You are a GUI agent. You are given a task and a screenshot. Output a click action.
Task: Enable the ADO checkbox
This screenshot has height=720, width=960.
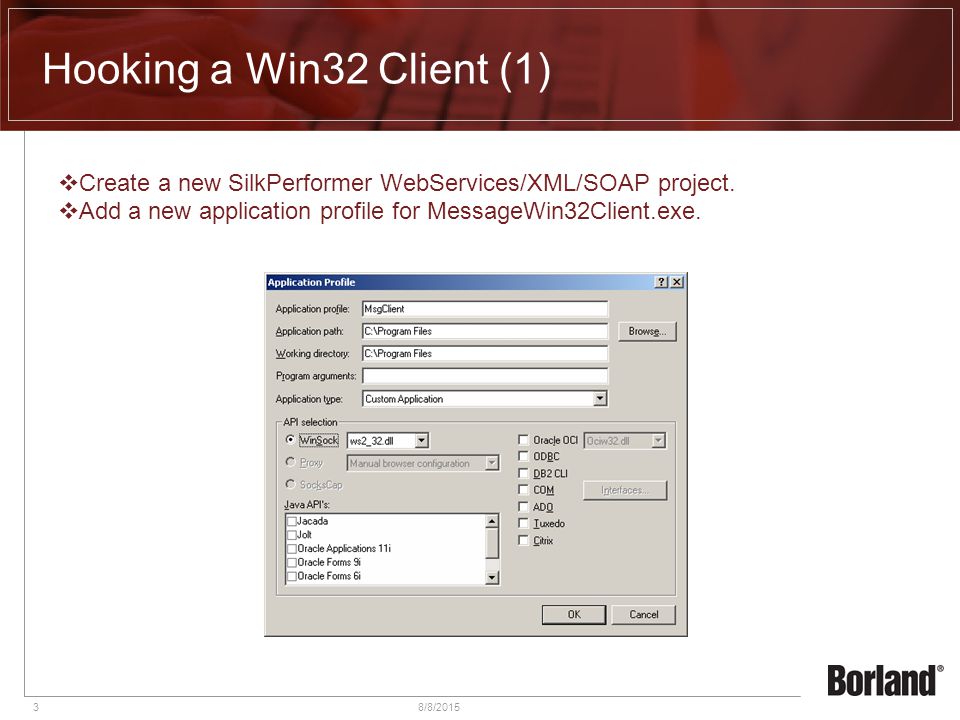pyautogui.click(x=523, y=507)
